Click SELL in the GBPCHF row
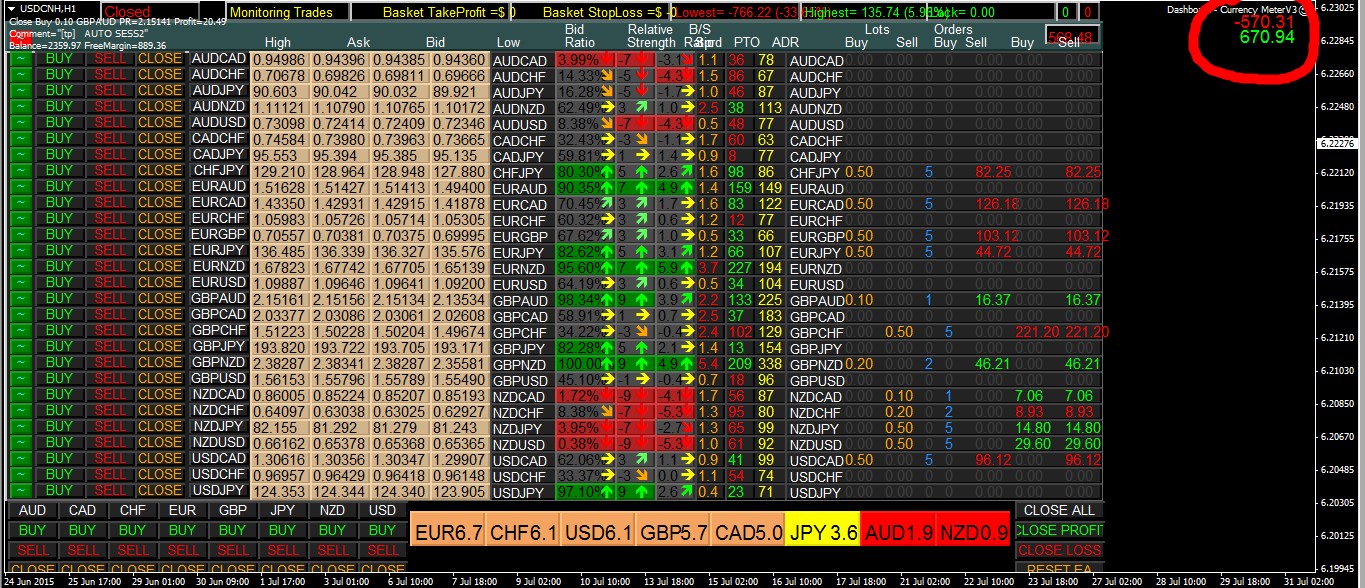Image resolution: width=1365 pixels, height=588 pixels. tap(110, 331)
